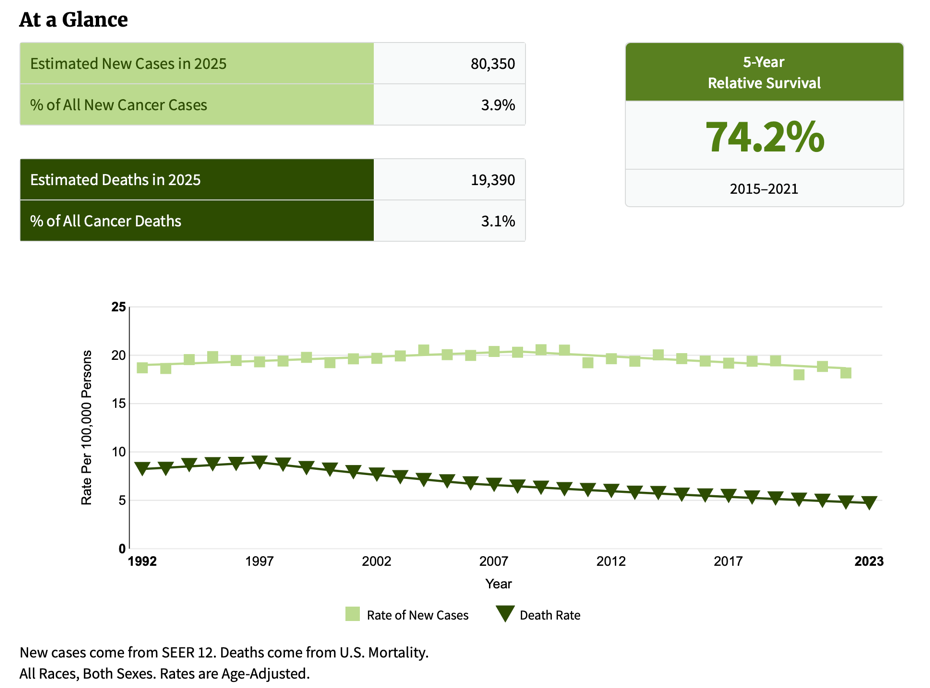The height and width of the screenshot is (688, 930).
Task: Select the death rate marker above 1997
Action: click(259, 462)
